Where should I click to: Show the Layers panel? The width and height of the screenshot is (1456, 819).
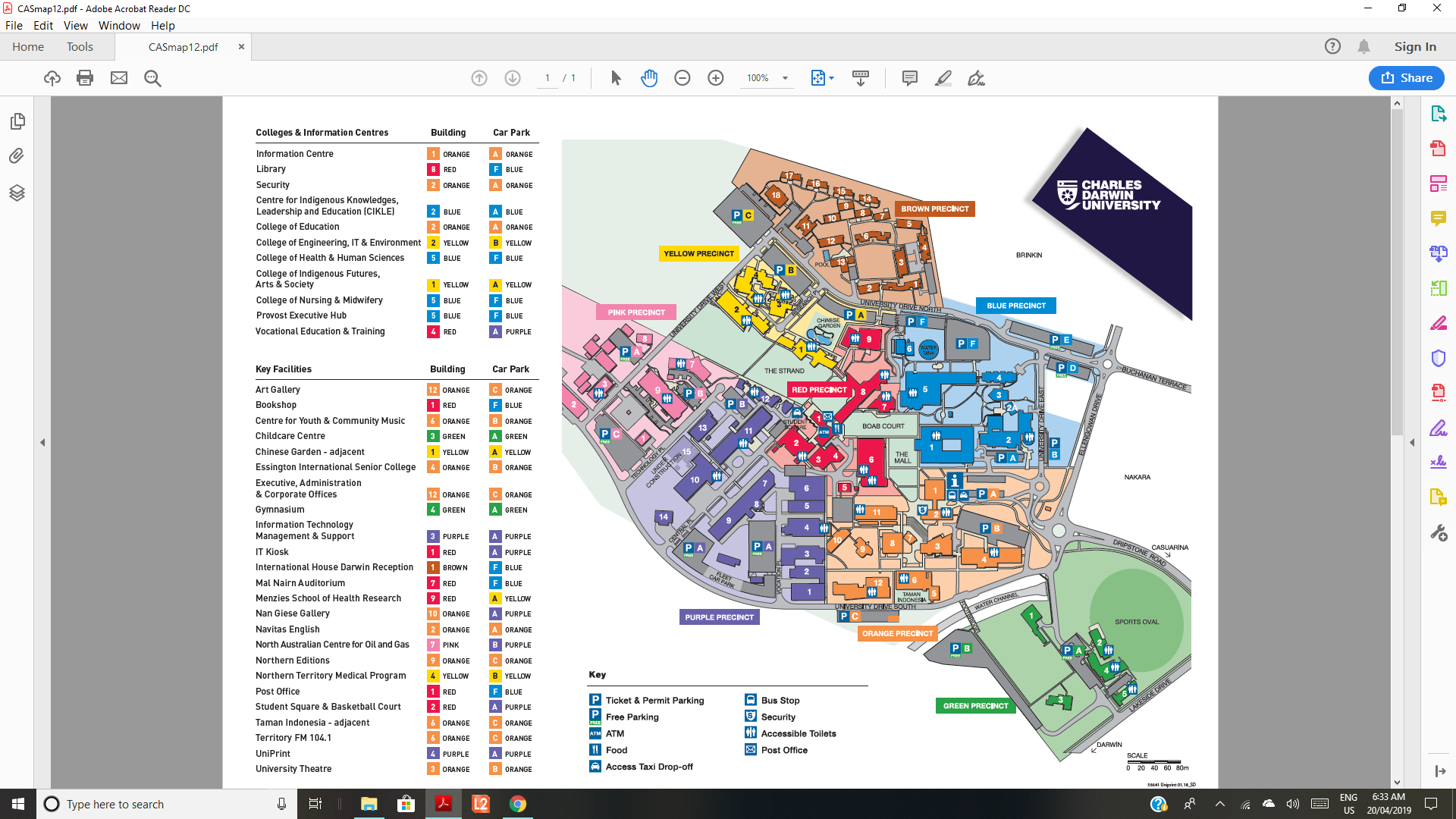tap(17, 193)
